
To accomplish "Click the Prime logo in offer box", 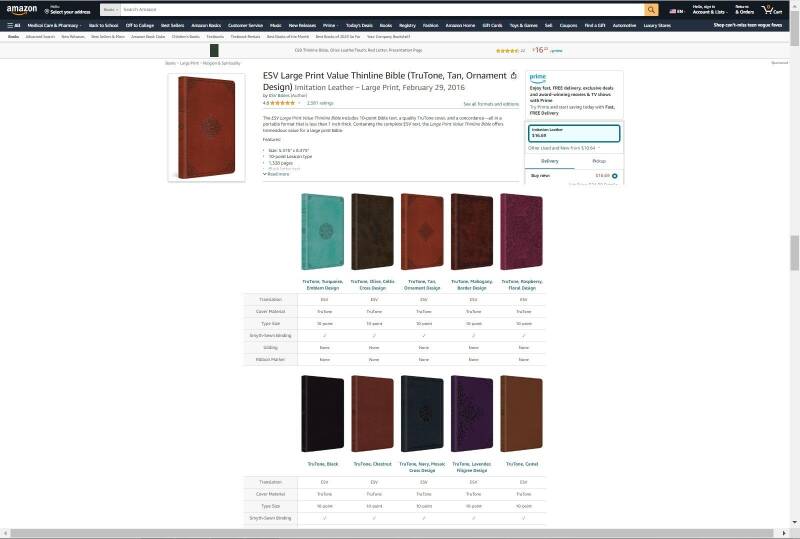I will point(537,78).
